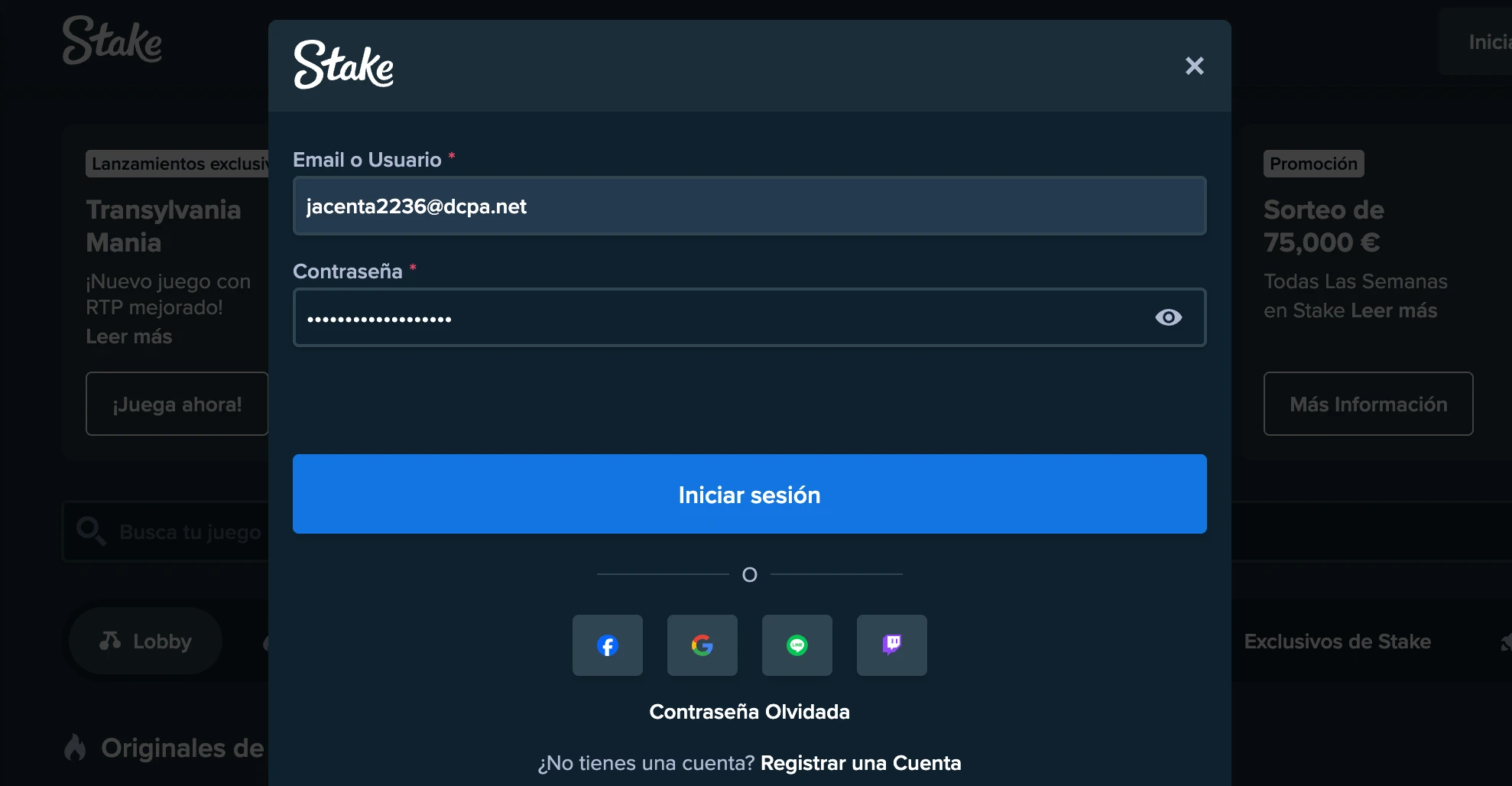Image resolution: width=1512 pixels, height=786 pixels.
Task: Select the Exclusivos de Stake tab
Action: point(1338,641)
